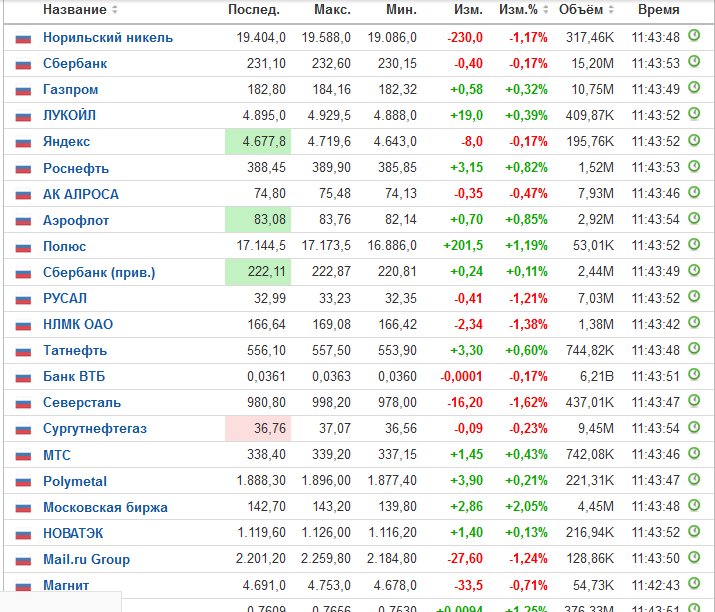Click the clock icon in НОВАТЭК row
The height and width of the screenshot is (612, 715).
(694, 531)
